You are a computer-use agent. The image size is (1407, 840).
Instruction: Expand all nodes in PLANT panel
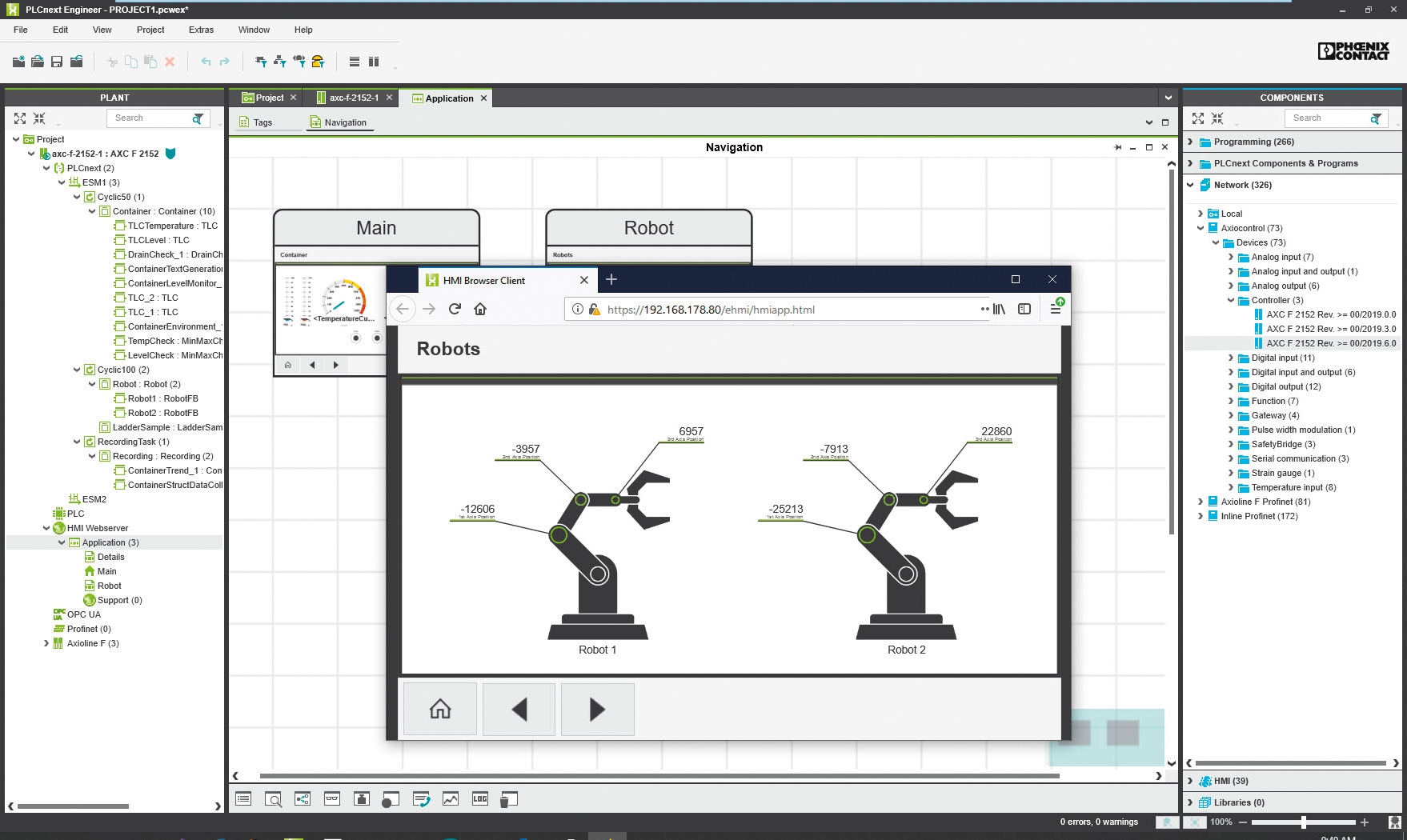click(20, 118)
